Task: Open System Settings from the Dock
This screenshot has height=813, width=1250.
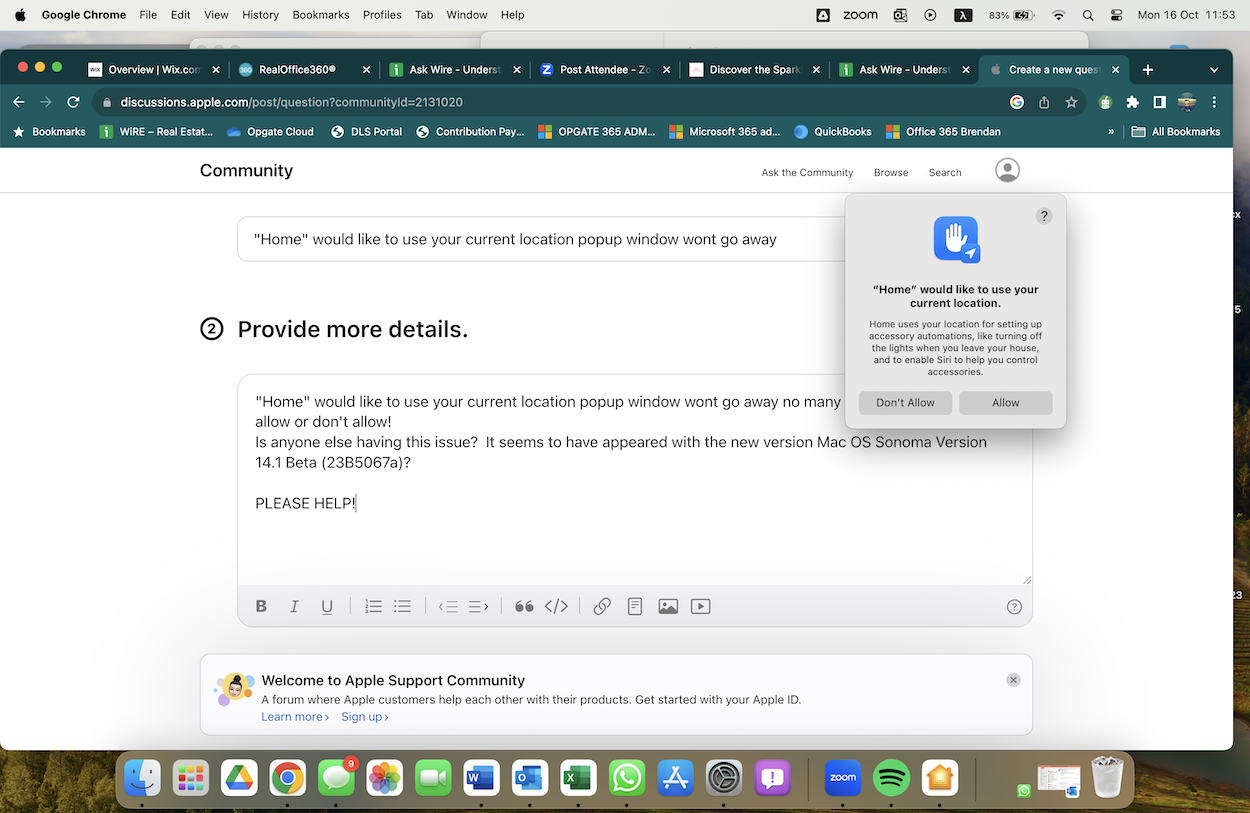Action: click(x=723, y=777)
